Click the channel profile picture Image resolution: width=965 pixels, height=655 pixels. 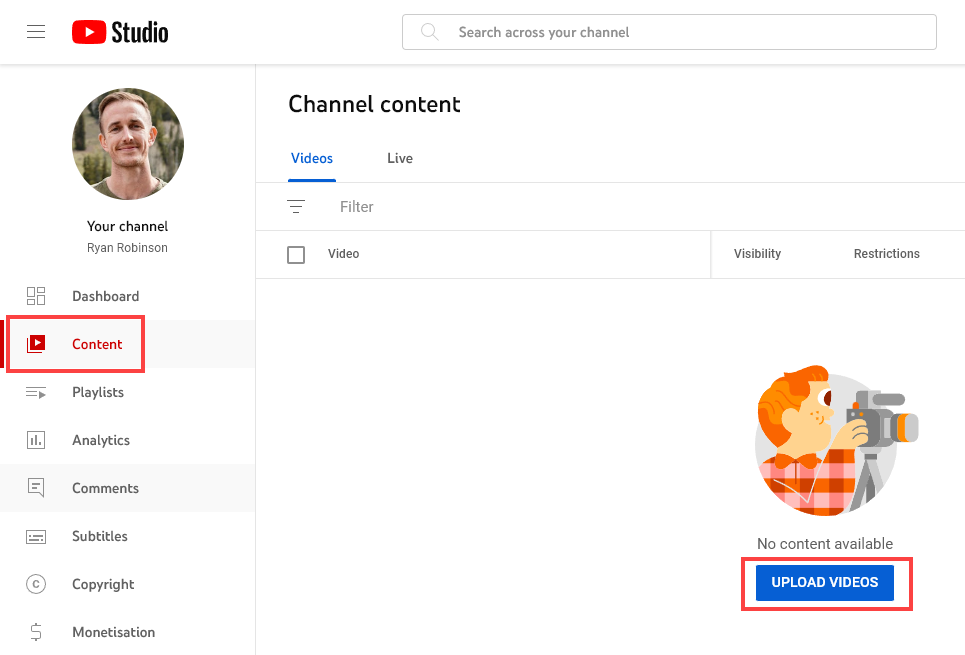(128, 144)
